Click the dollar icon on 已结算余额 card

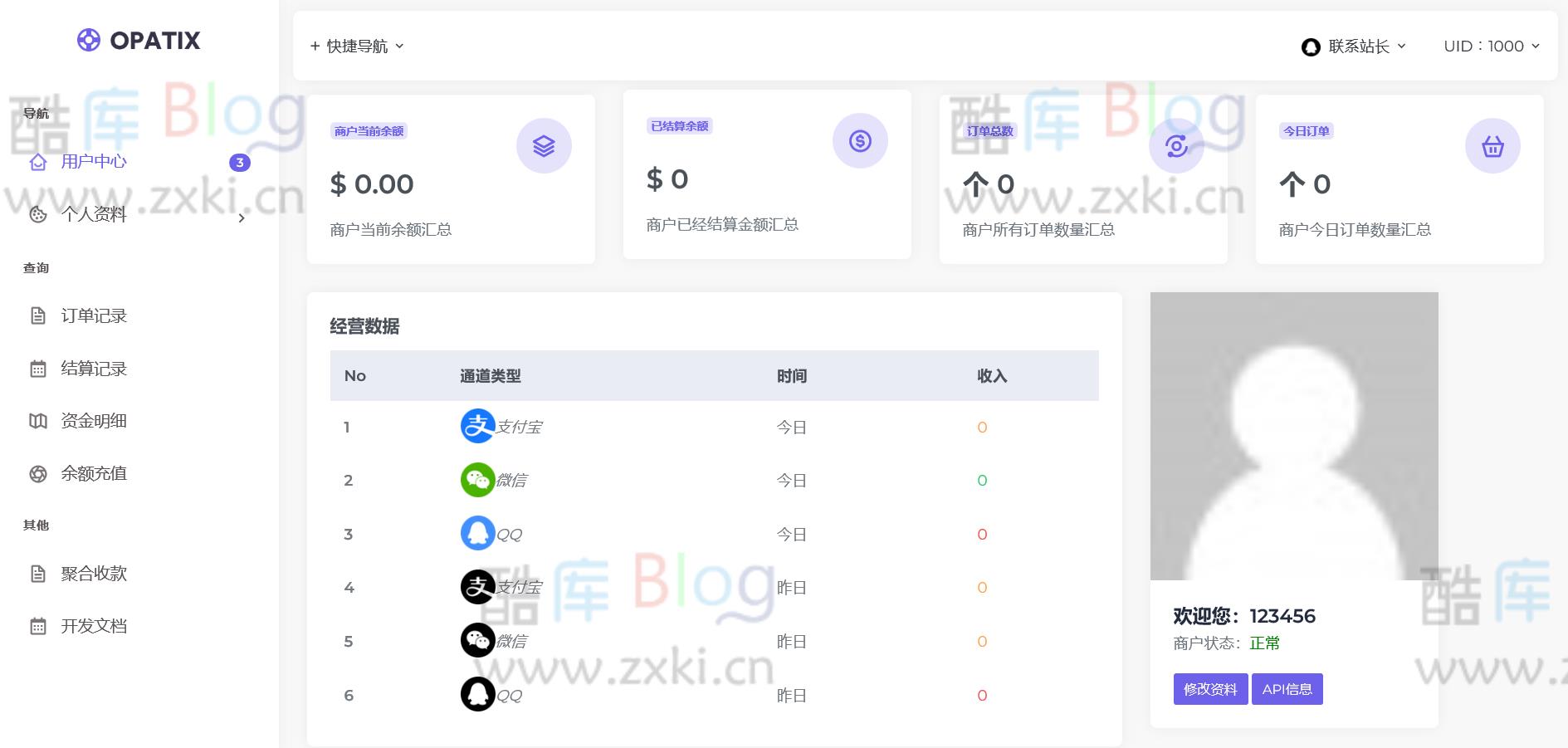point(860,141)
